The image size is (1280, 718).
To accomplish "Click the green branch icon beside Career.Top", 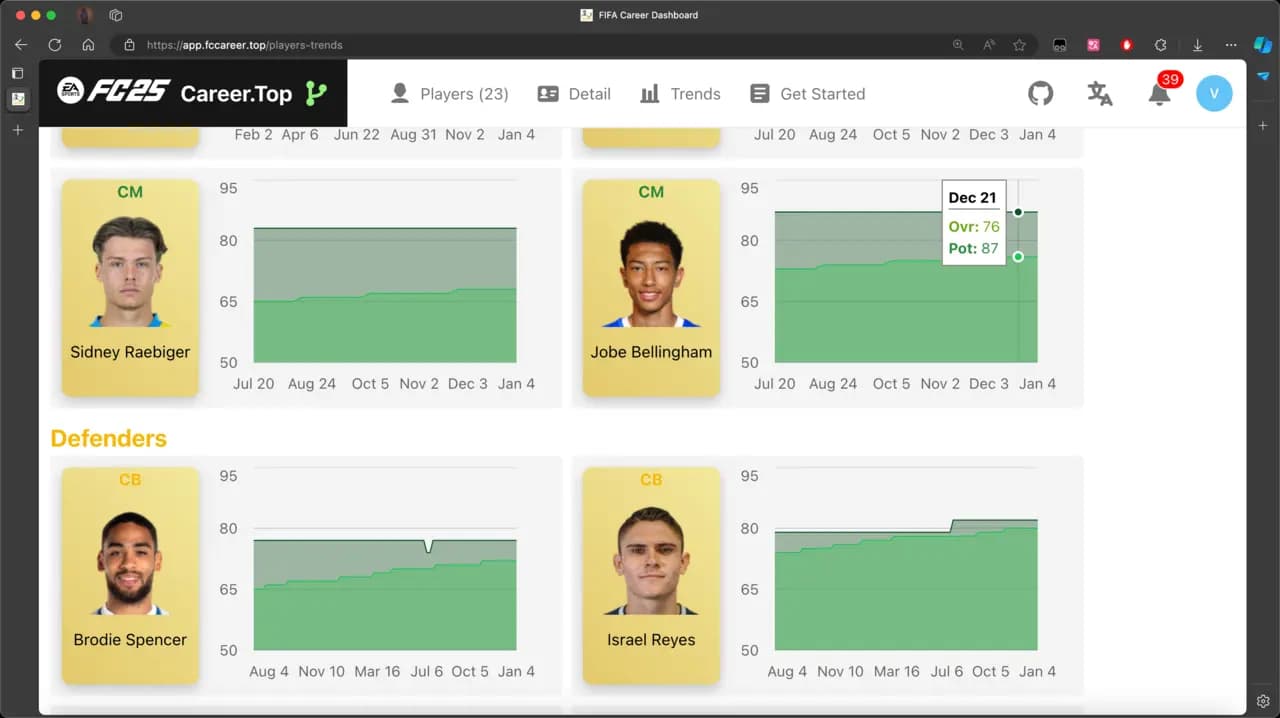I will 316,93.
